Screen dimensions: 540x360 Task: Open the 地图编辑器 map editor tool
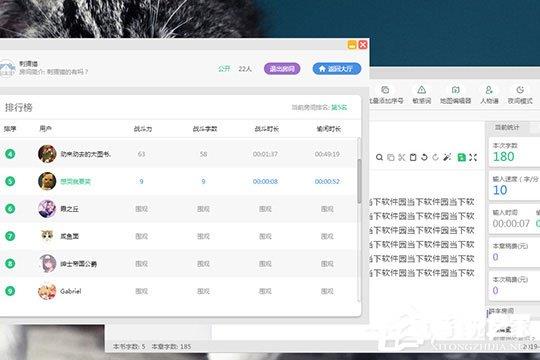pyautogui.click(x=455, y=95)
